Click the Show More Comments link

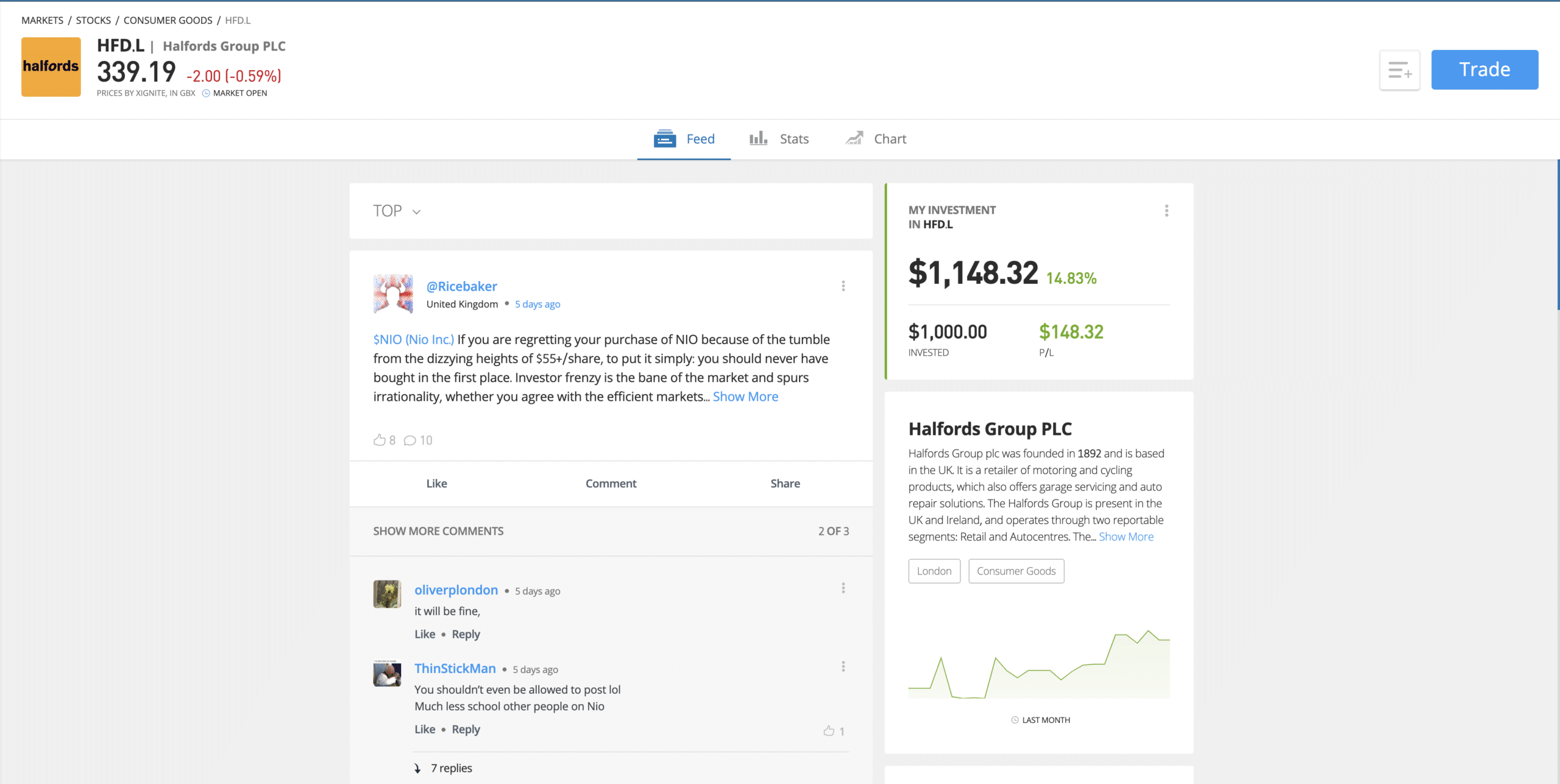pos(437,531)
